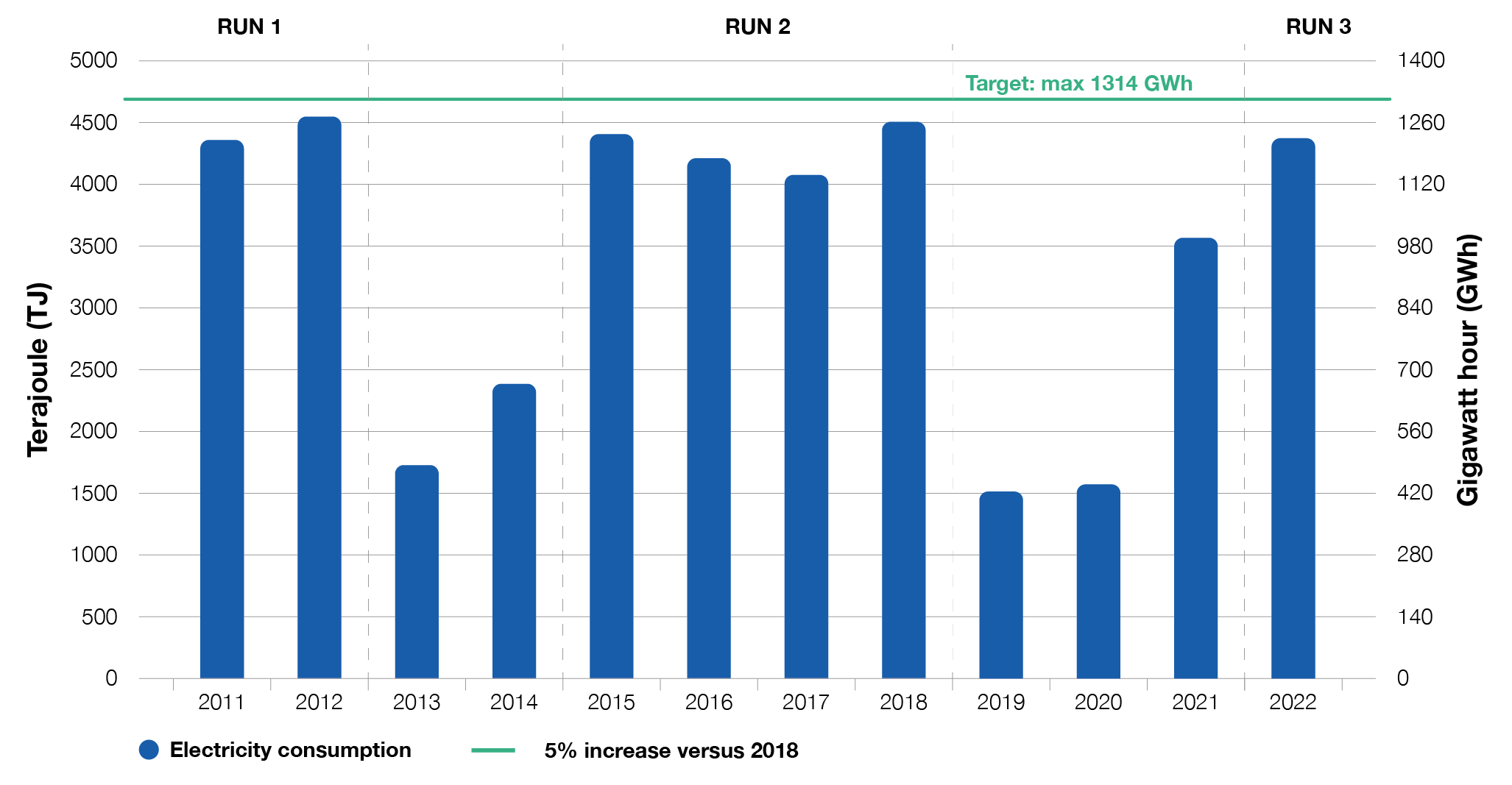Click the "3500" left axis value
Screen dimensions: 1512x785
click(x=93, y=246)
